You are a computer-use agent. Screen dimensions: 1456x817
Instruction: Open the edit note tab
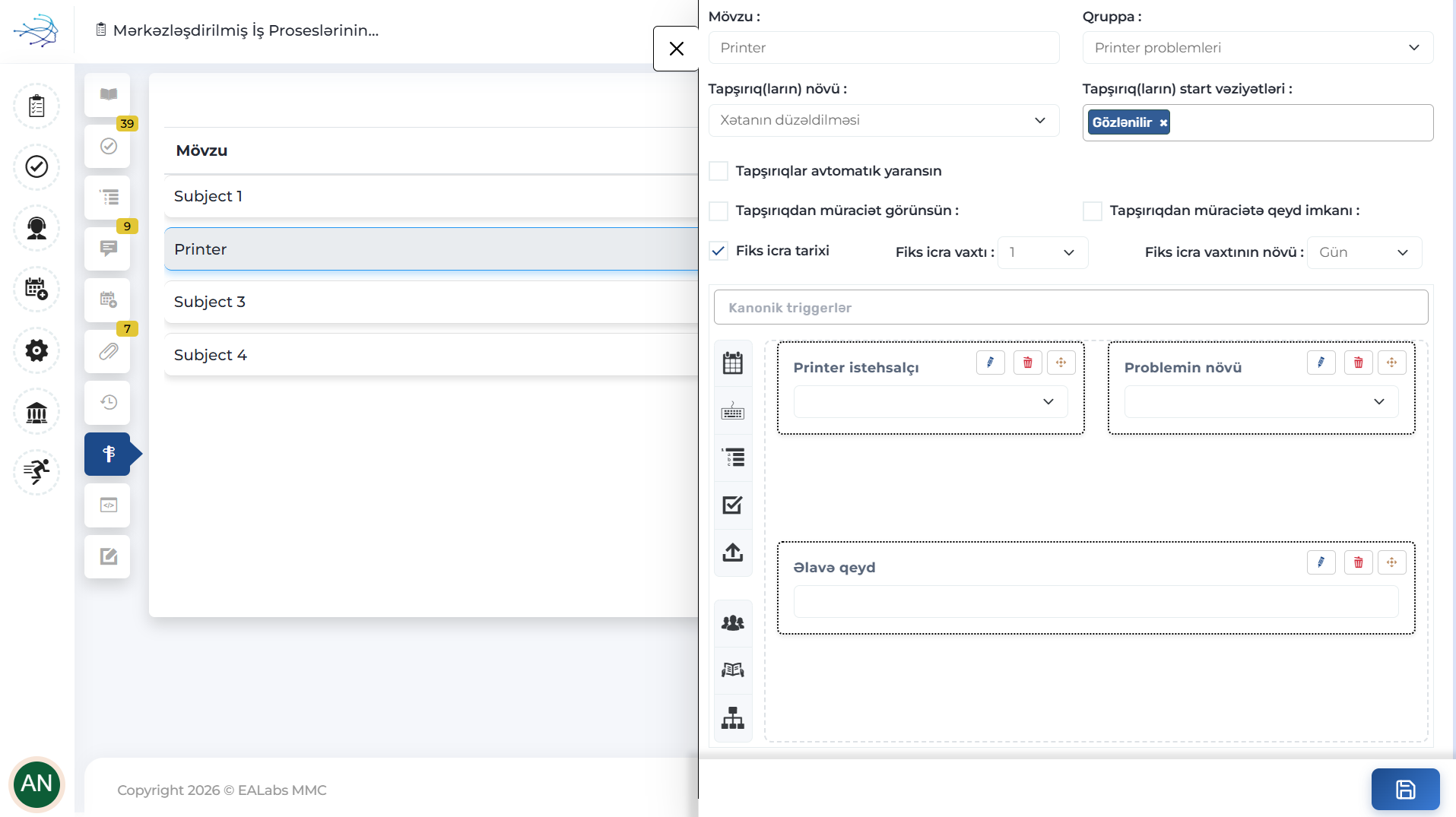coord(108,556)
